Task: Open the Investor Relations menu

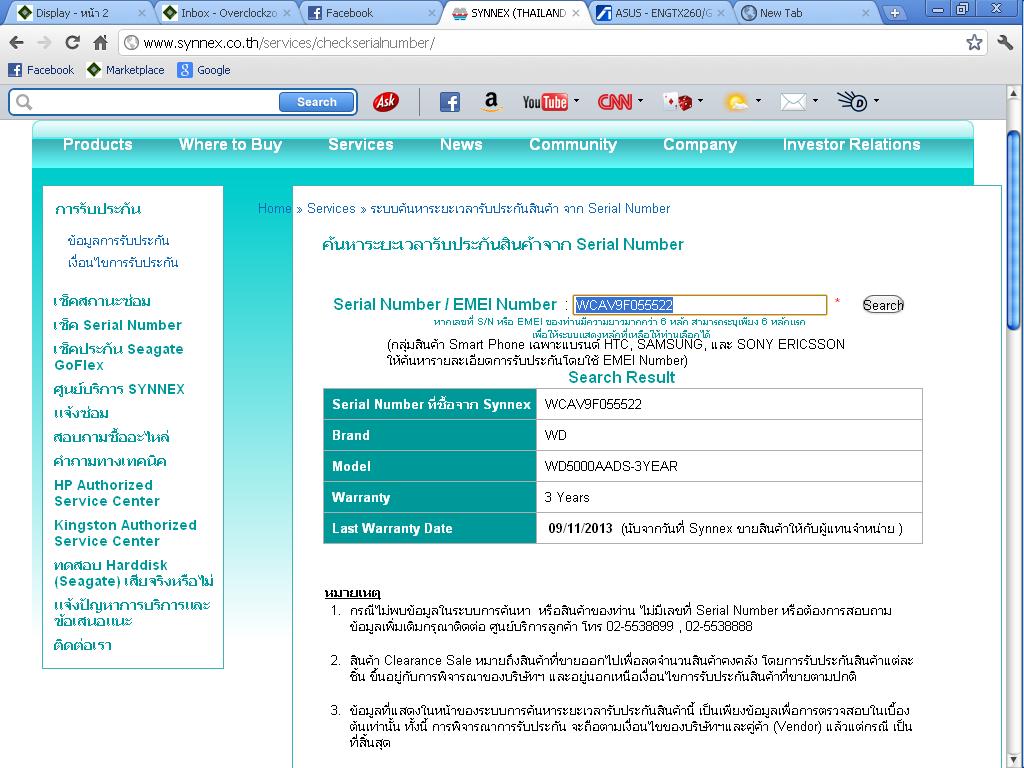Action: tap(851, 144)
